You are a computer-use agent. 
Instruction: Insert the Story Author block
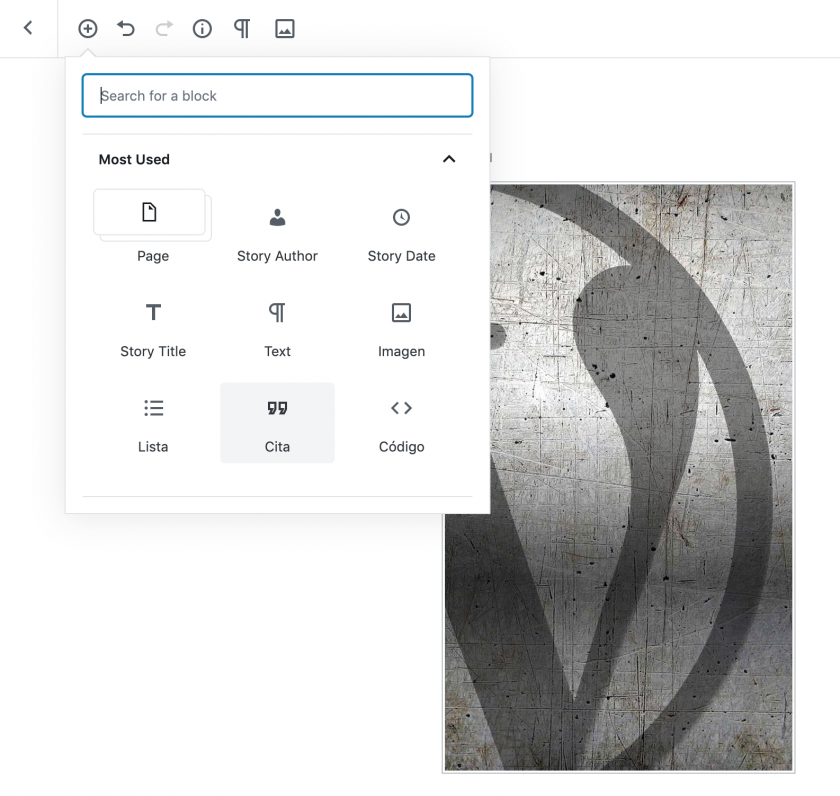(x=277, y=232)
